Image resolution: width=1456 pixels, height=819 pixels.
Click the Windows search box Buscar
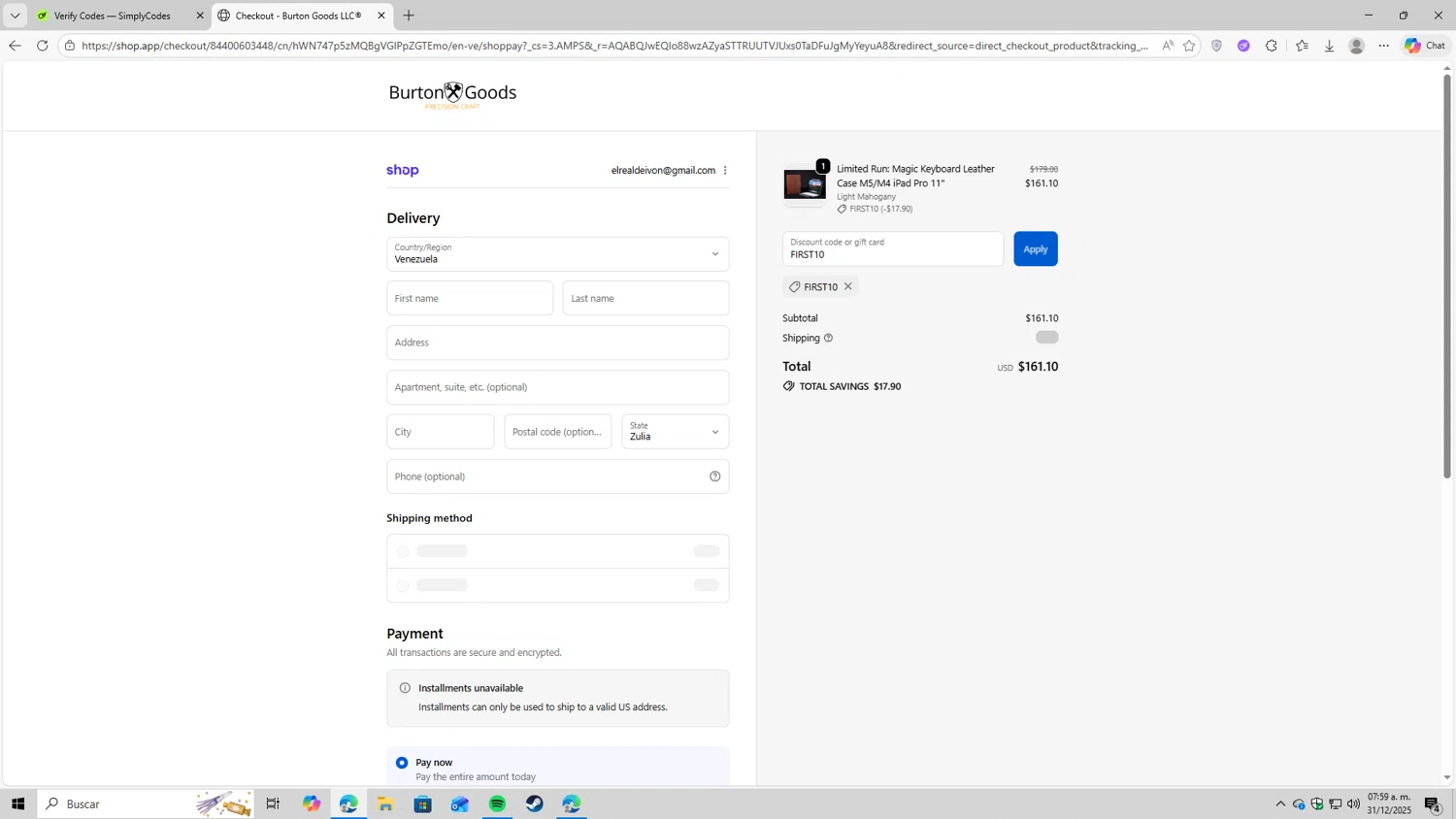click(x=146, y=803)
